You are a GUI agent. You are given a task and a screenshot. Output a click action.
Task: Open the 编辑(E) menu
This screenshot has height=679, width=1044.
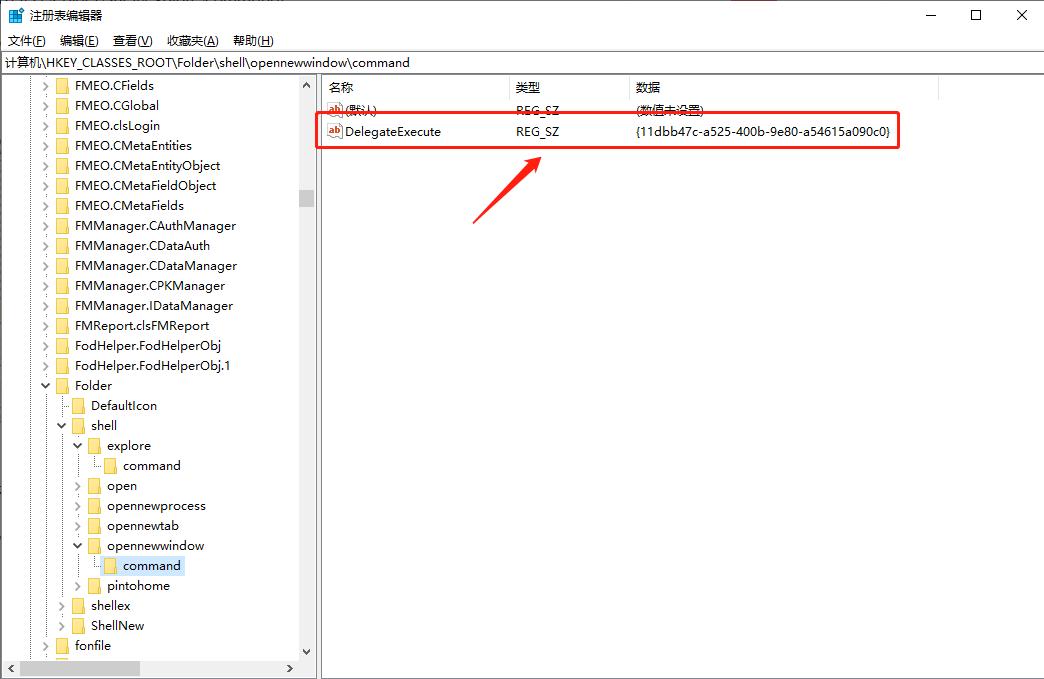coord(77,40)
